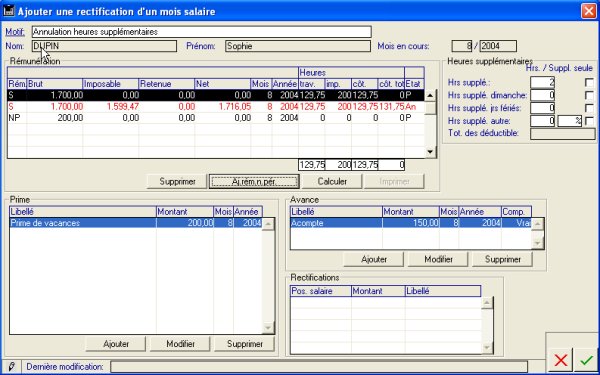
Task: Click Hrs supplé. jrs fériés input field
Action: tap(542, 108)
